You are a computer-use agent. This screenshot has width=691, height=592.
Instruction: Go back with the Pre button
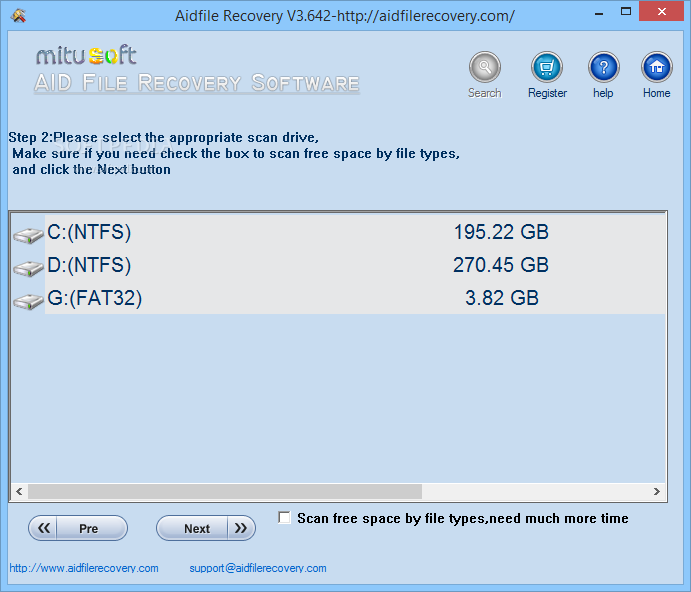click(x=78, y=528)
